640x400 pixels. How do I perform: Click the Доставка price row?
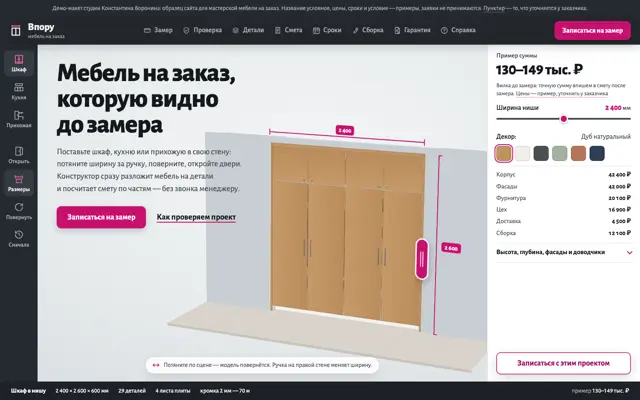coord(563,221)
